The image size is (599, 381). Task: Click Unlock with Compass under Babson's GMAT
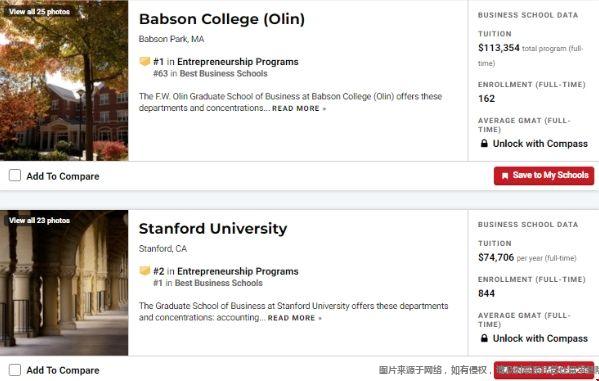tap(540, 144)
